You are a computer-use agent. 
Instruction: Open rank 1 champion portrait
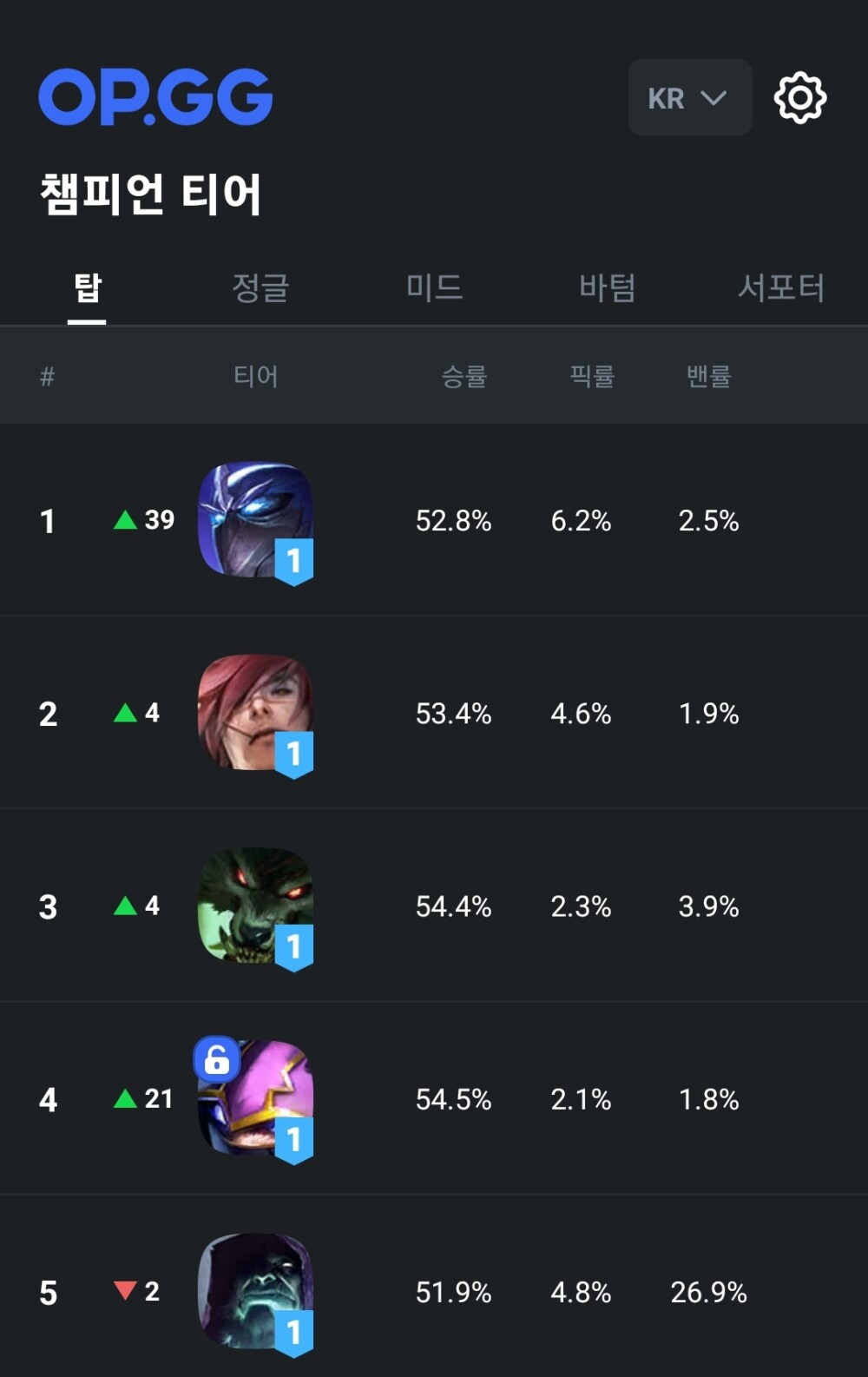coord(254,519)
